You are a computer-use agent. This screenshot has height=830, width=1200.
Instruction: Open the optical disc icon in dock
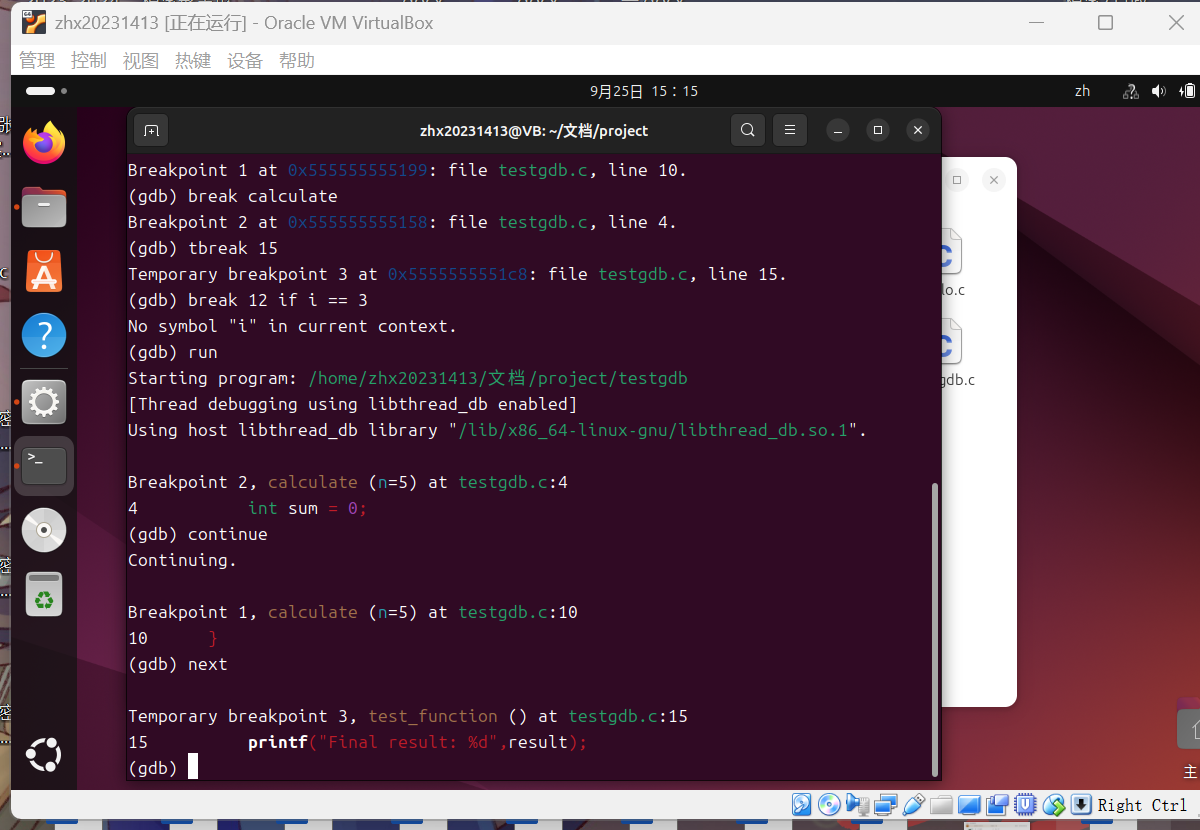pyautogui.click(x=44, y=530)
